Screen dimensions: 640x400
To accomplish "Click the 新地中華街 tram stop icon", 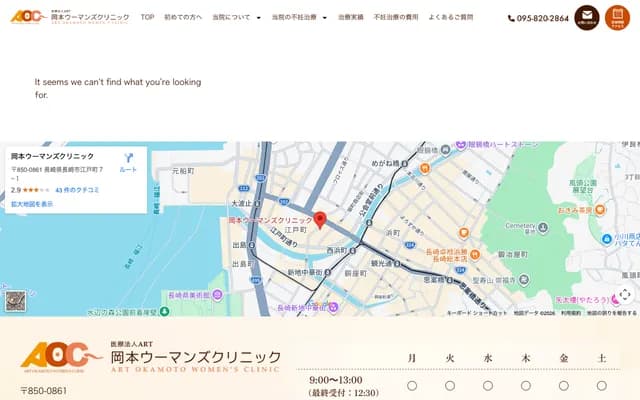I will click(327, 272).
